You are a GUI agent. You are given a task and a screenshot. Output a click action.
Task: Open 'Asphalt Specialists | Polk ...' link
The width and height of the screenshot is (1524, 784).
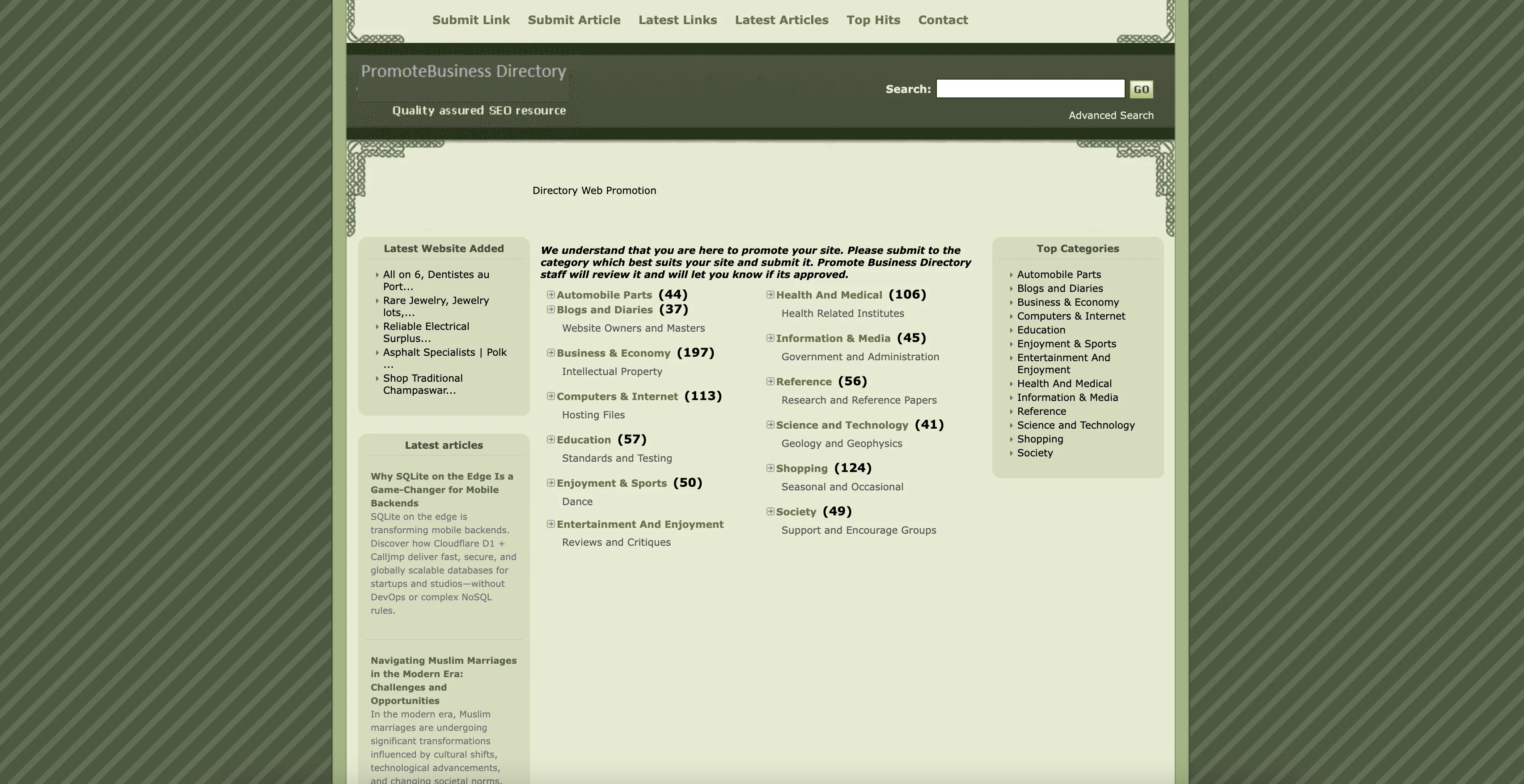445,358
